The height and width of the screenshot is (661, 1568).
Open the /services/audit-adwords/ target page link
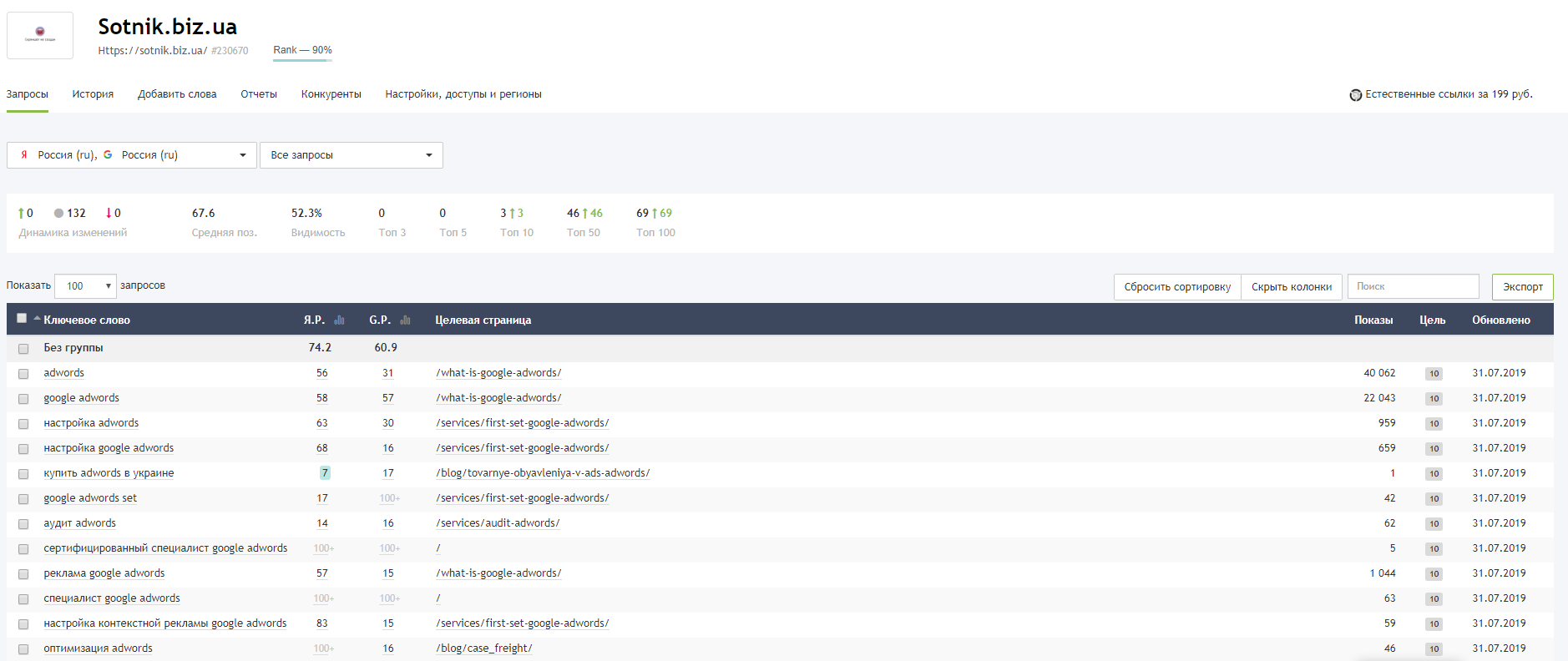tap(498, 523)
